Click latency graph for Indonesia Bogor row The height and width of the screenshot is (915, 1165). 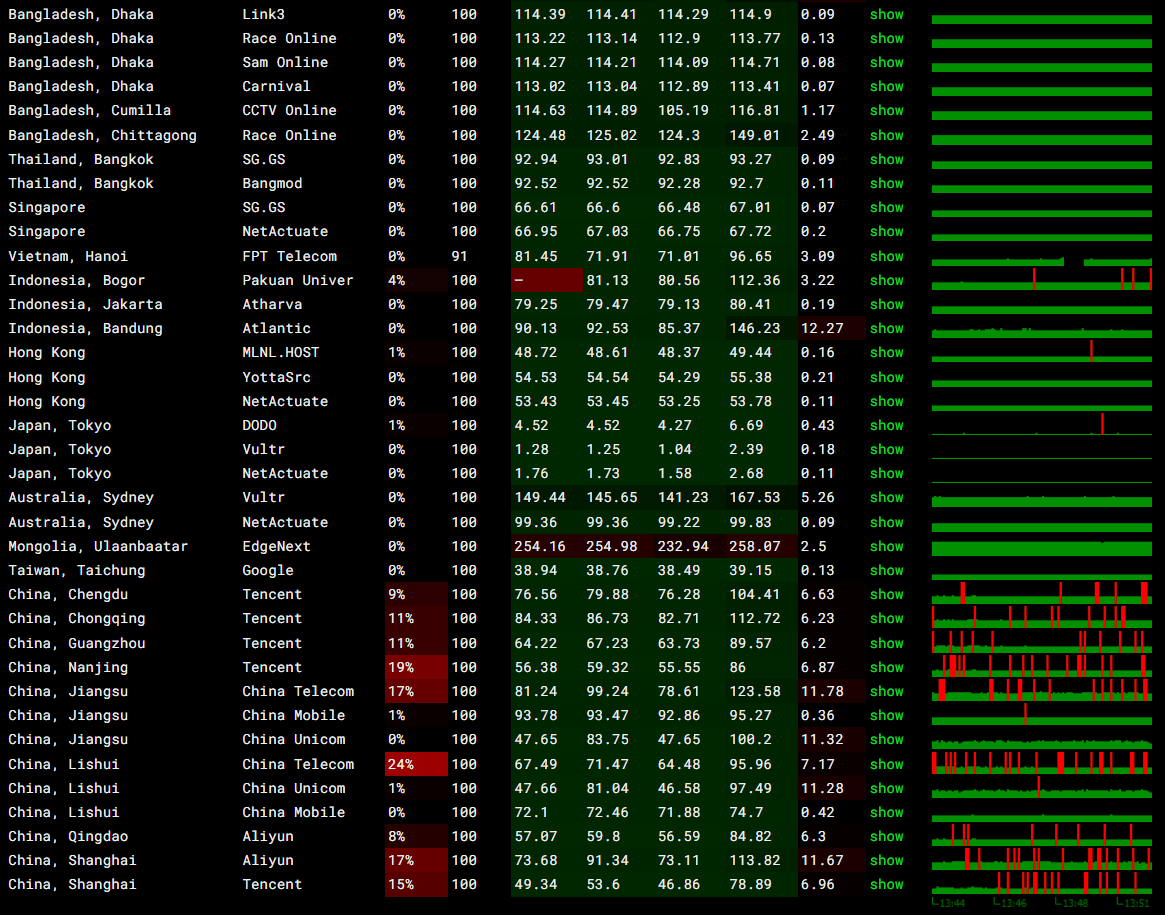point(1042,280)
